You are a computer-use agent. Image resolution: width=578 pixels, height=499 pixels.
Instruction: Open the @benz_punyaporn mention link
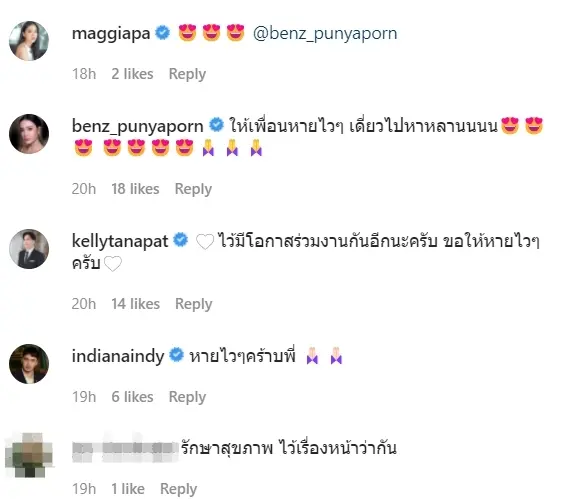point(325,34)
